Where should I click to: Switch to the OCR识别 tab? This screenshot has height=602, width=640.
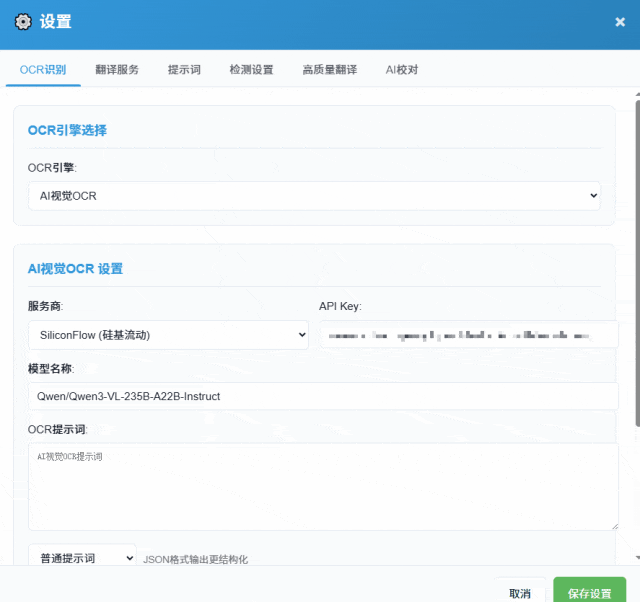pos(43,70)
